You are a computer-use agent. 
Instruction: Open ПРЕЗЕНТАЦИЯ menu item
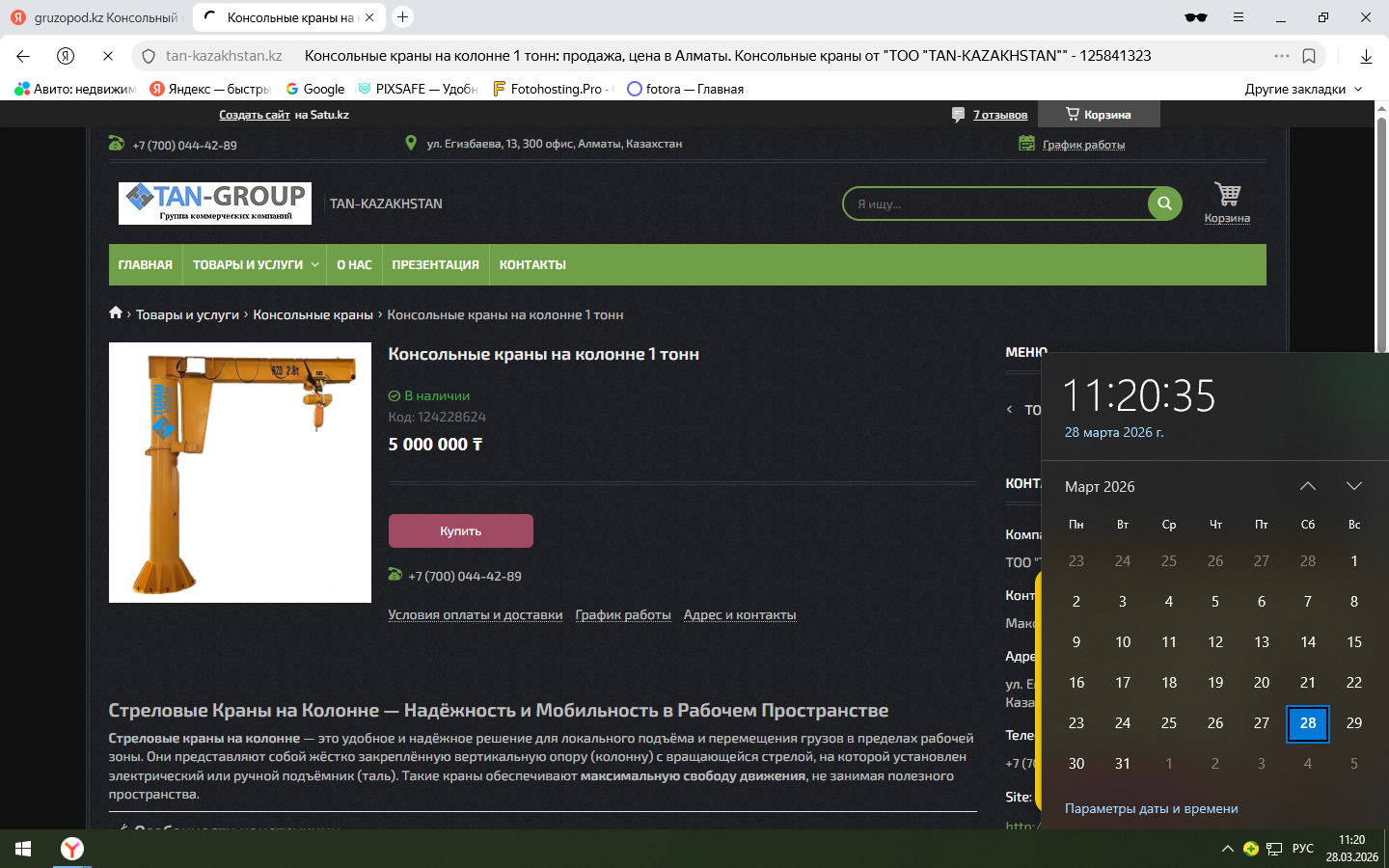[x=435, y=265]
